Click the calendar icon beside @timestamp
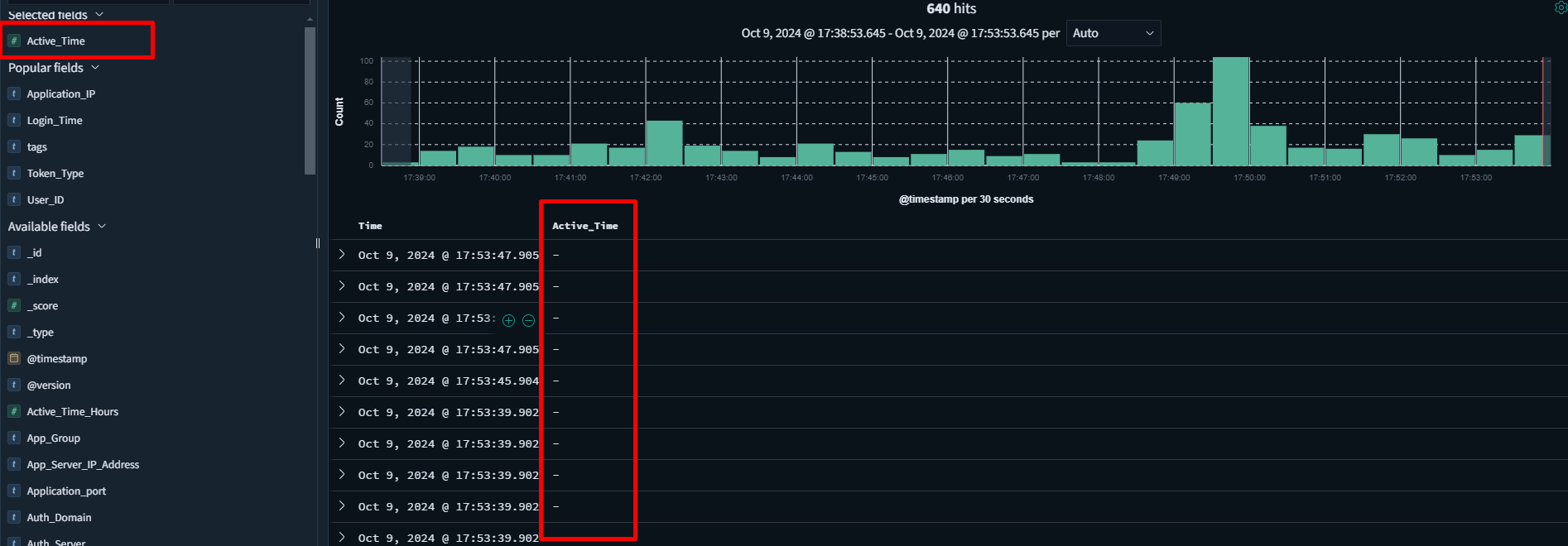 click(x=14, y=358)
